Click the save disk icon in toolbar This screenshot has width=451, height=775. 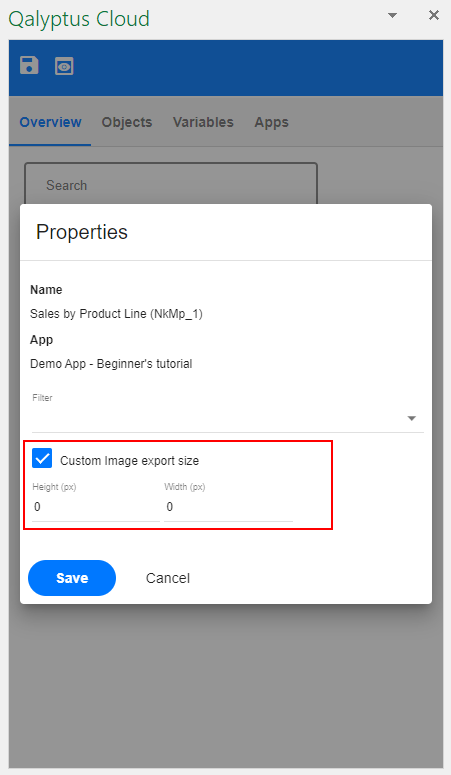coord(29,65)
